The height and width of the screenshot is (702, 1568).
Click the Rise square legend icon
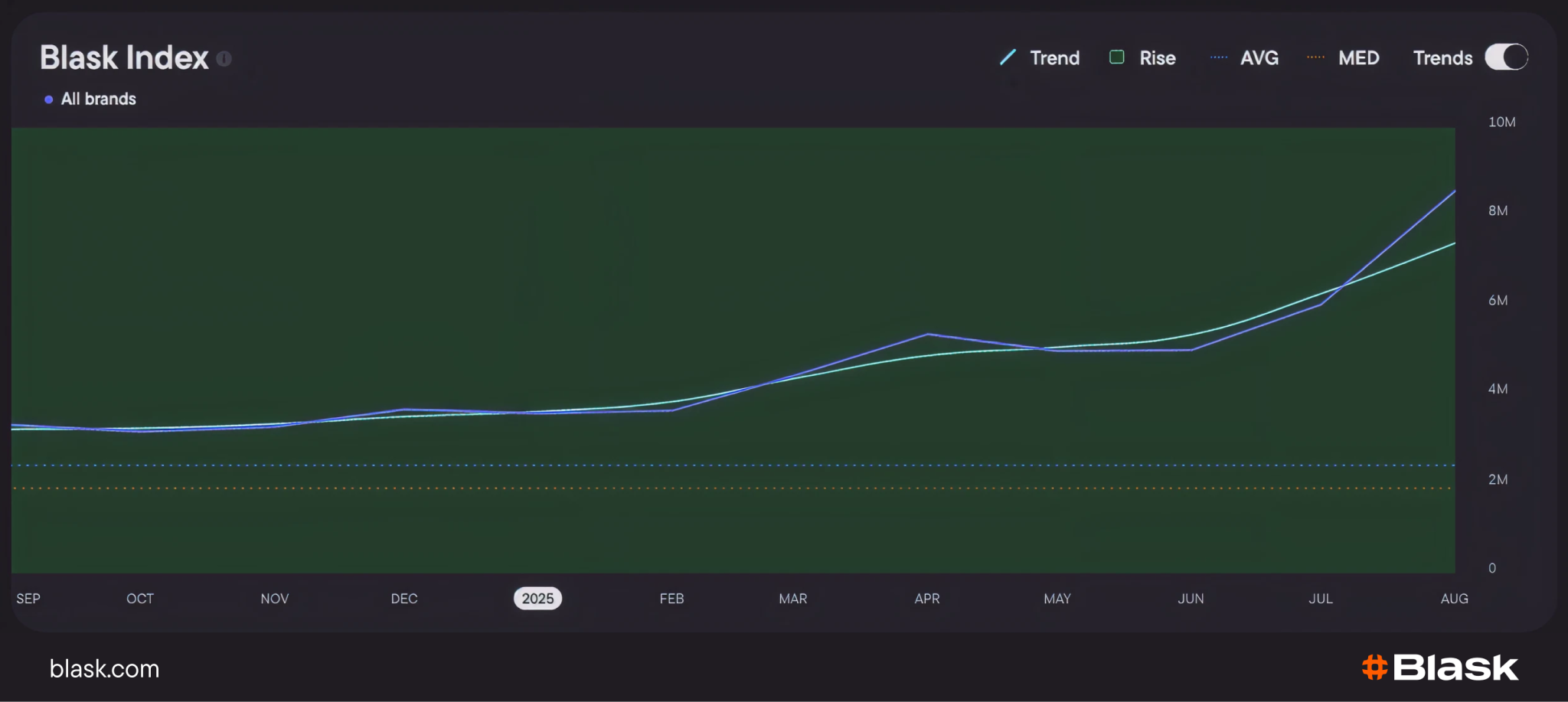tap(1117, 57)
